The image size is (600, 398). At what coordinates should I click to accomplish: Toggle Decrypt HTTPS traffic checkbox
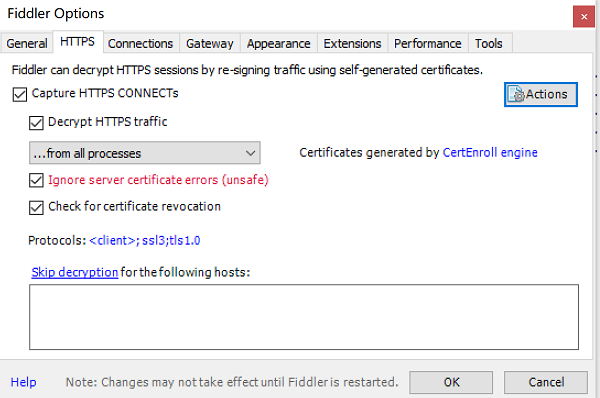coord(36,123)
